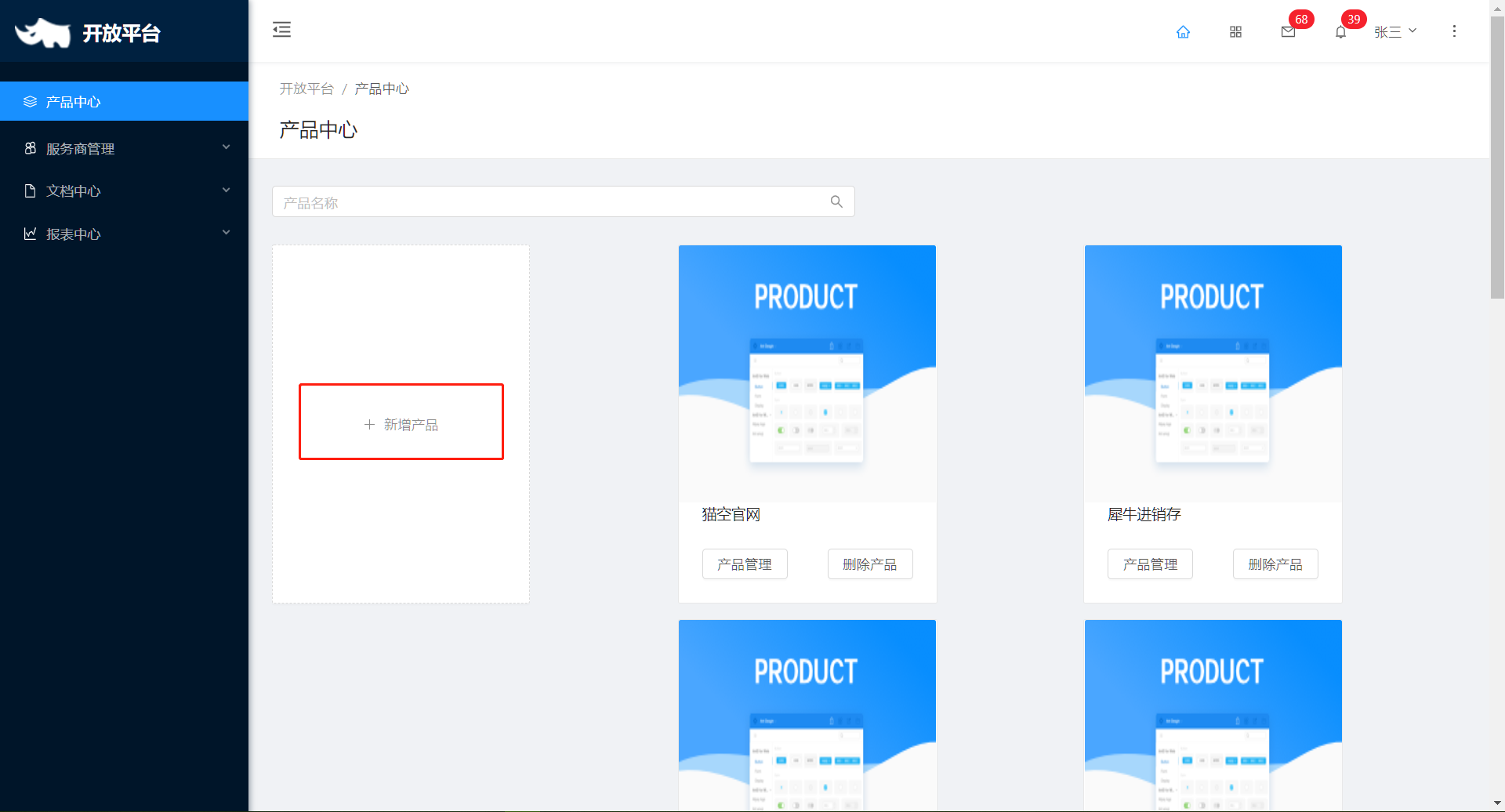This screenshot has width=1505, height=812.
Task: Click the red 68 mail badge
Action: click(1301, 19)
